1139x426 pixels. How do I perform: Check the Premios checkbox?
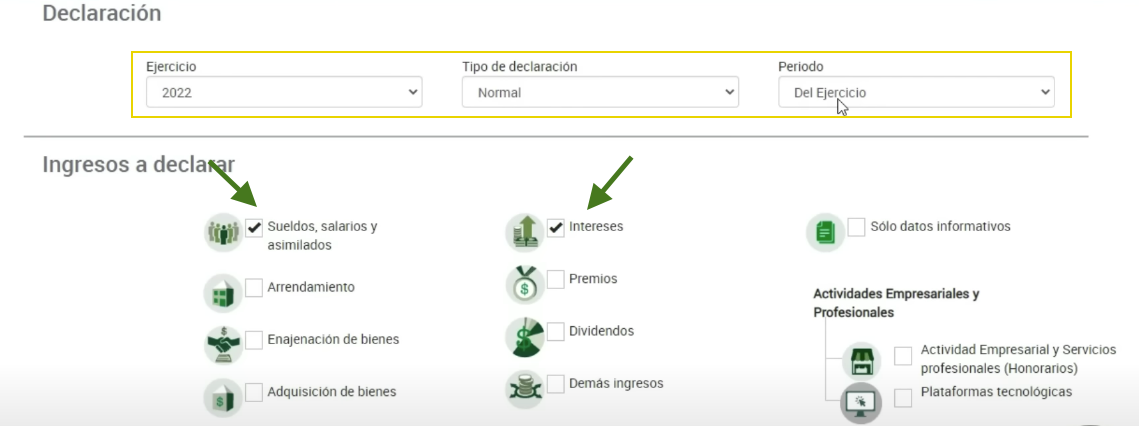coord(556,279)
